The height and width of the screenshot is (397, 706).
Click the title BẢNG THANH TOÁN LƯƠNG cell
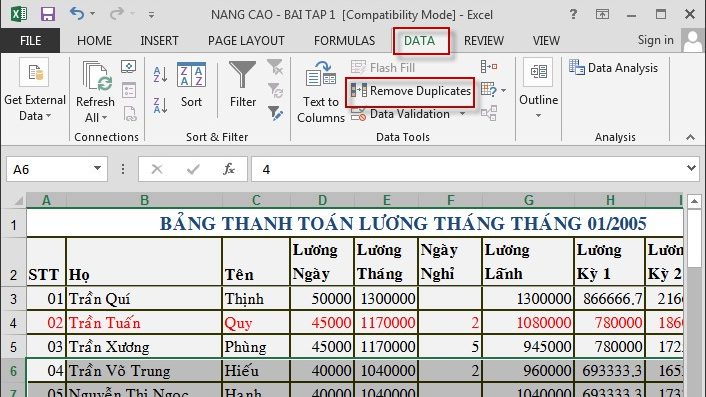[355, 223]
